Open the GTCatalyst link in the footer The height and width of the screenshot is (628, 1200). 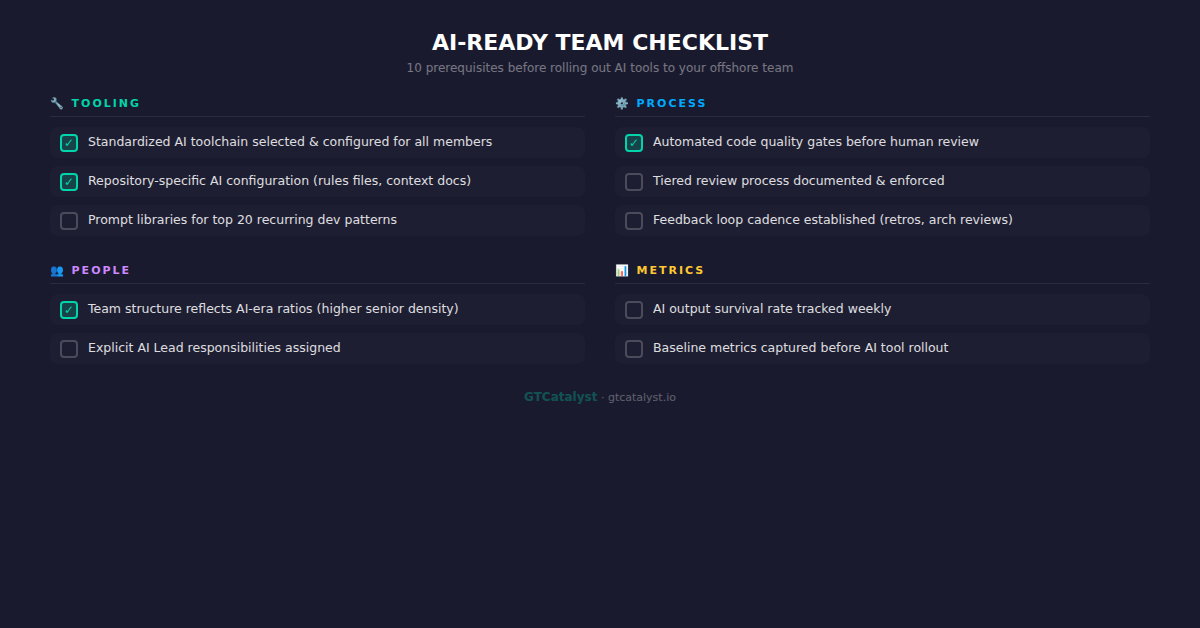(x=560, y=396)
